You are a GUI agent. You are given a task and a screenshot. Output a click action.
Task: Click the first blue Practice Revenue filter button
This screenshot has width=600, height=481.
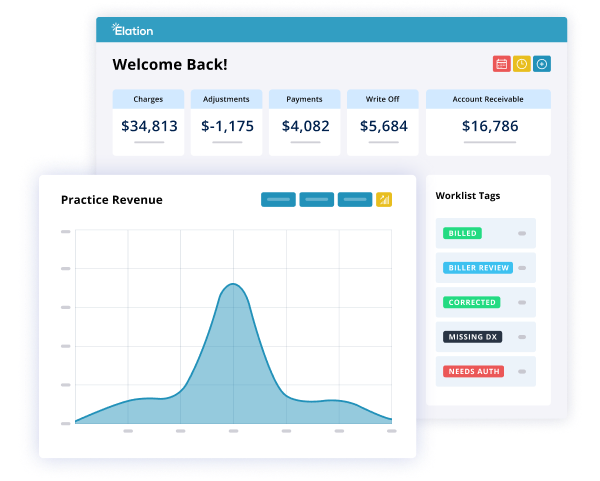tap(278, 200)
